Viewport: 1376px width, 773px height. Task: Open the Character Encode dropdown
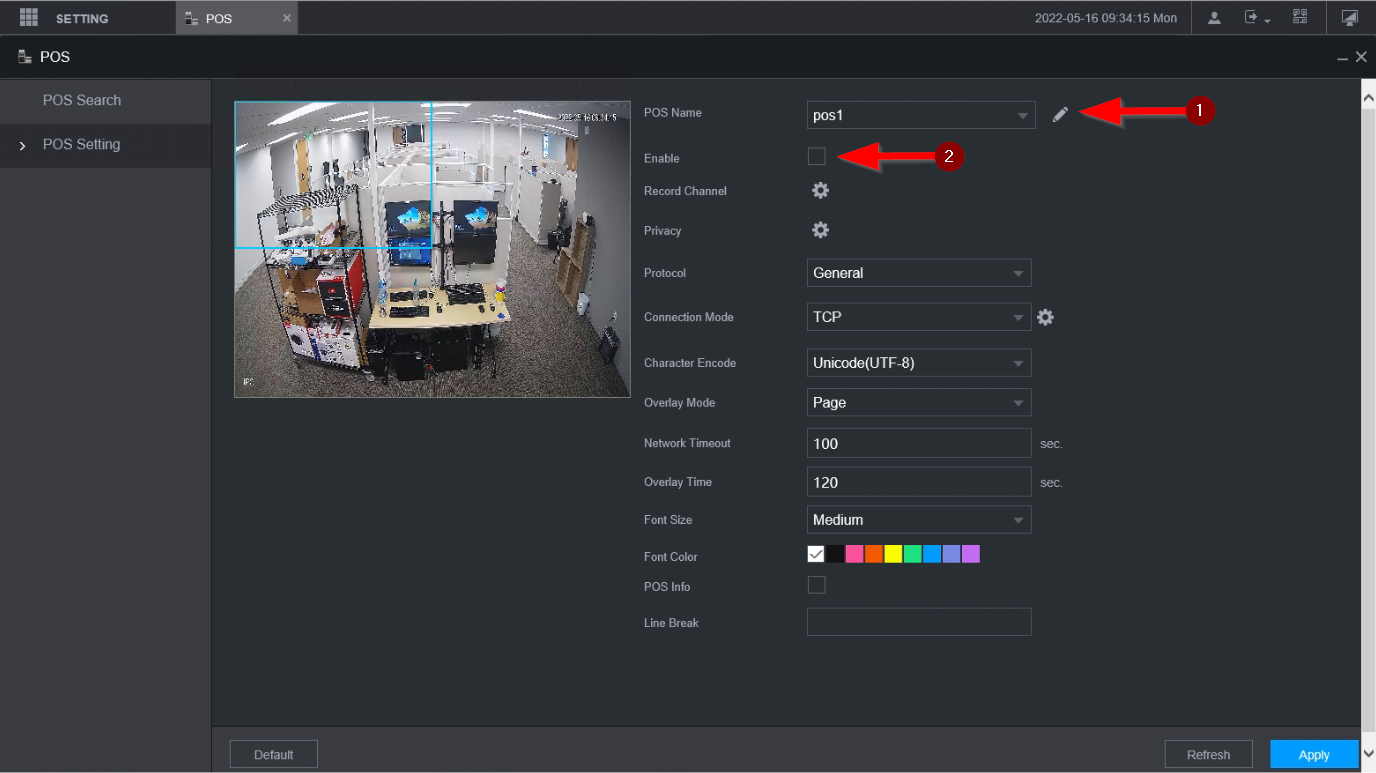click(918, 363)
